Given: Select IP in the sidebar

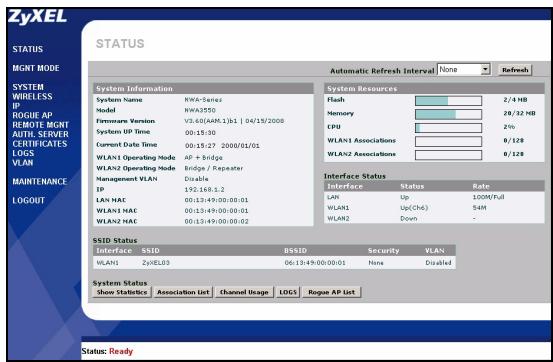Looking at the screenshot, I should pyautogui.click(x=16, y=106).
